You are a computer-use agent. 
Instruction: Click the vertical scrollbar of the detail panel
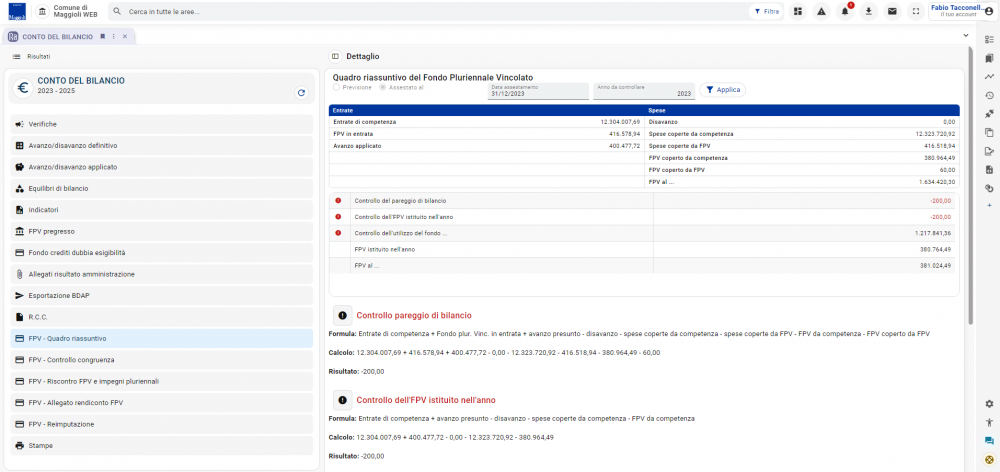[x=971, y=185]
